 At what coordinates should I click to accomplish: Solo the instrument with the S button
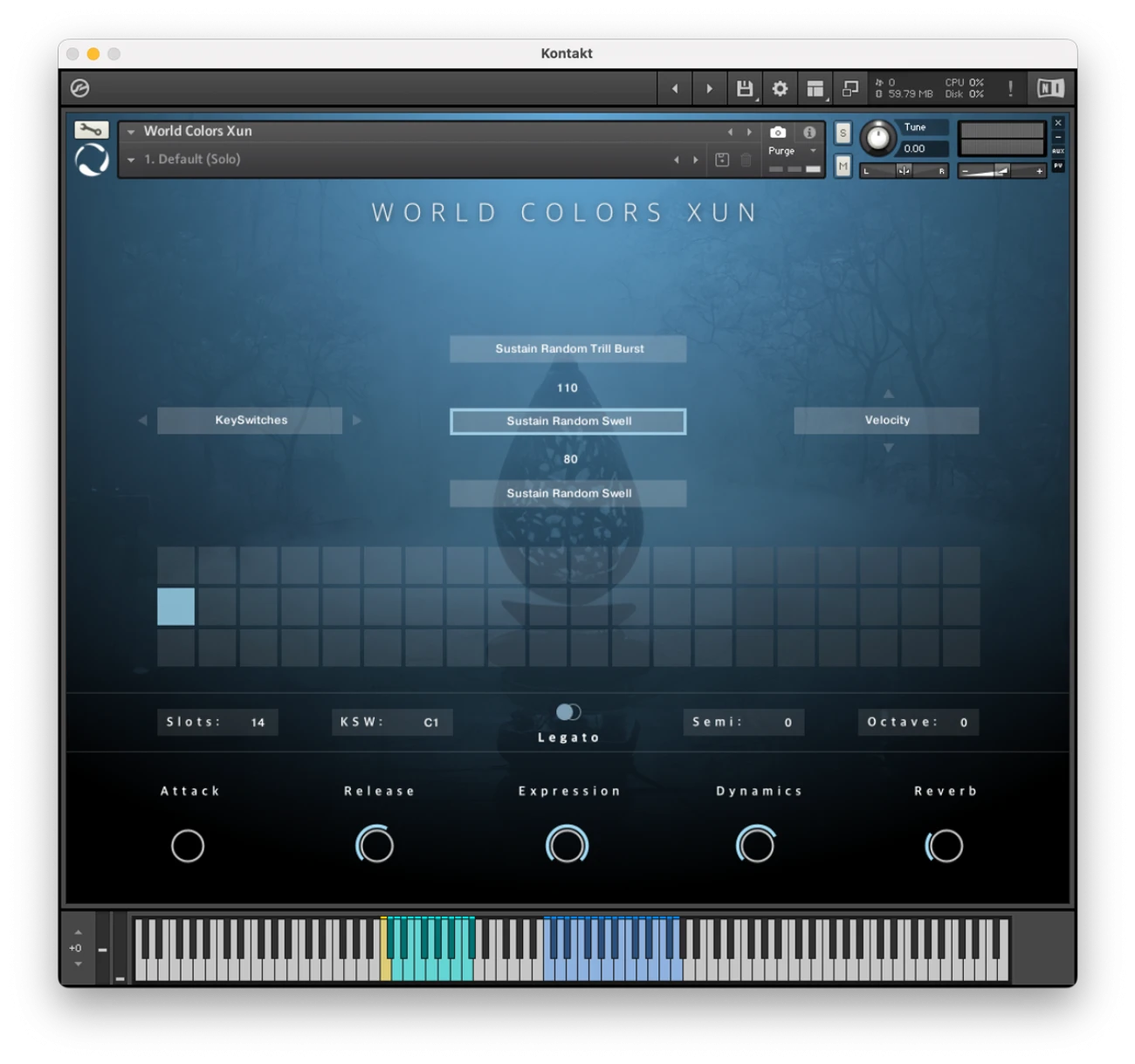point(843,133)
